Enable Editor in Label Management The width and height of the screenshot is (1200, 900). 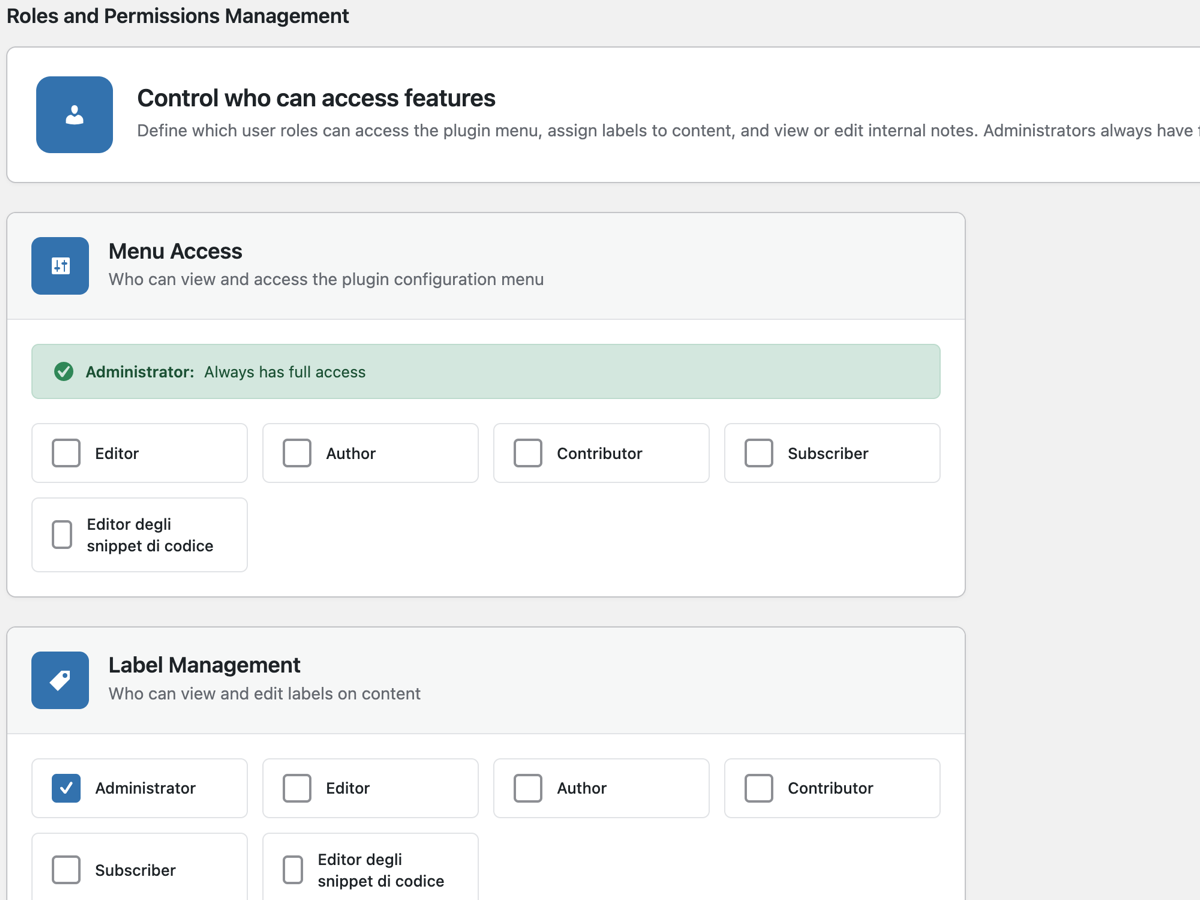pos(297,787)
